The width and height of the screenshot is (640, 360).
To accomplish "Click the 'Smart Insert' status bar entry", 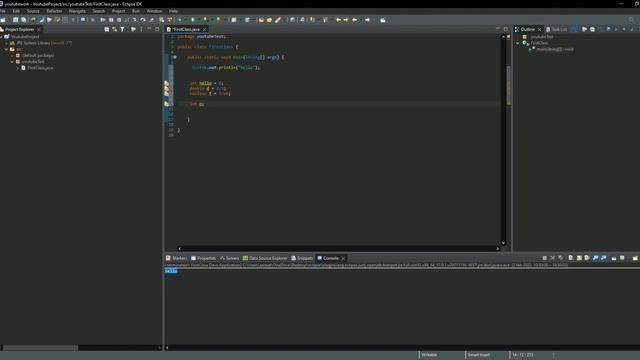I will 479,355.
